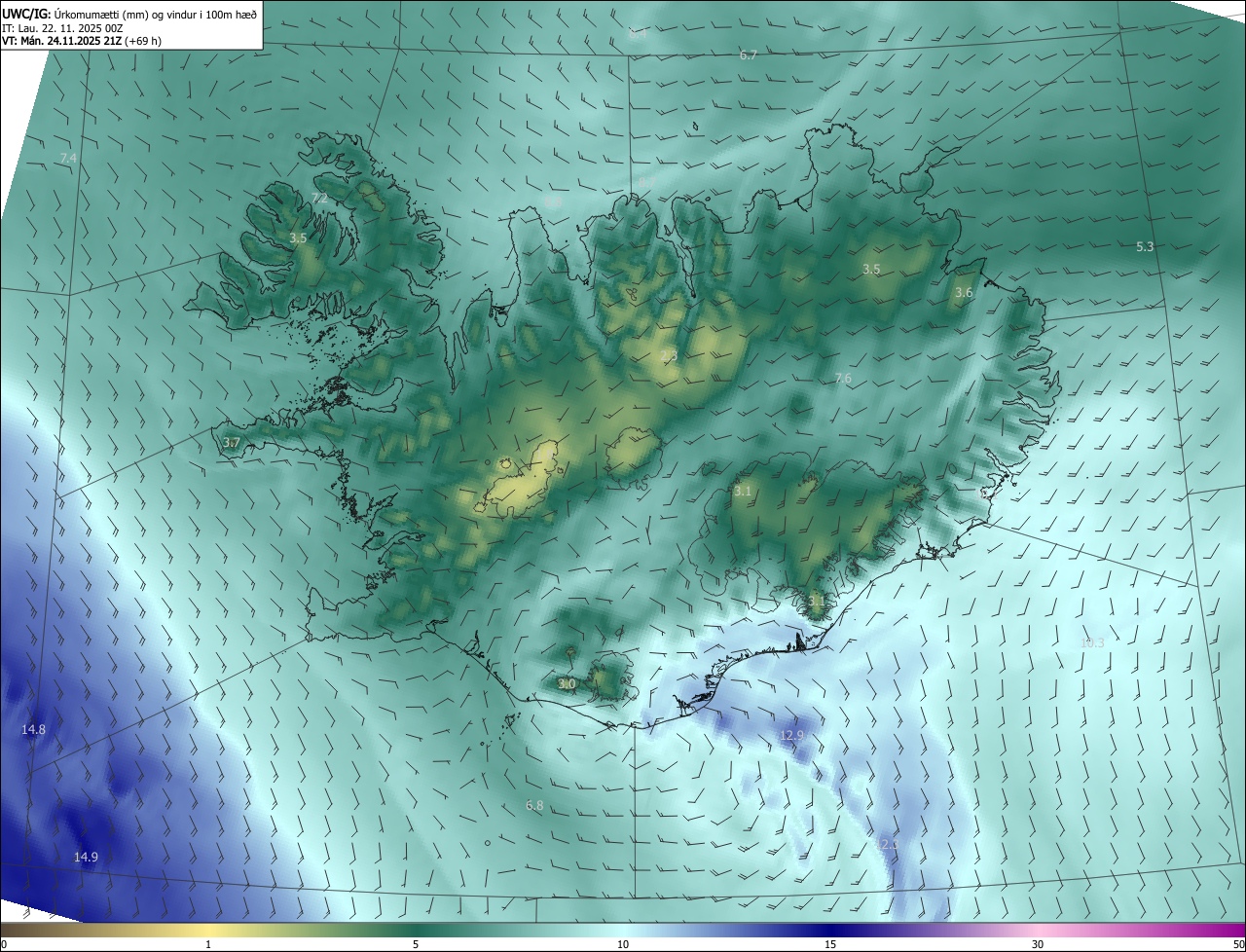Click the color scale tick label 5
The width and height of the screenshot is (1246, 952).
click(416, 944)
